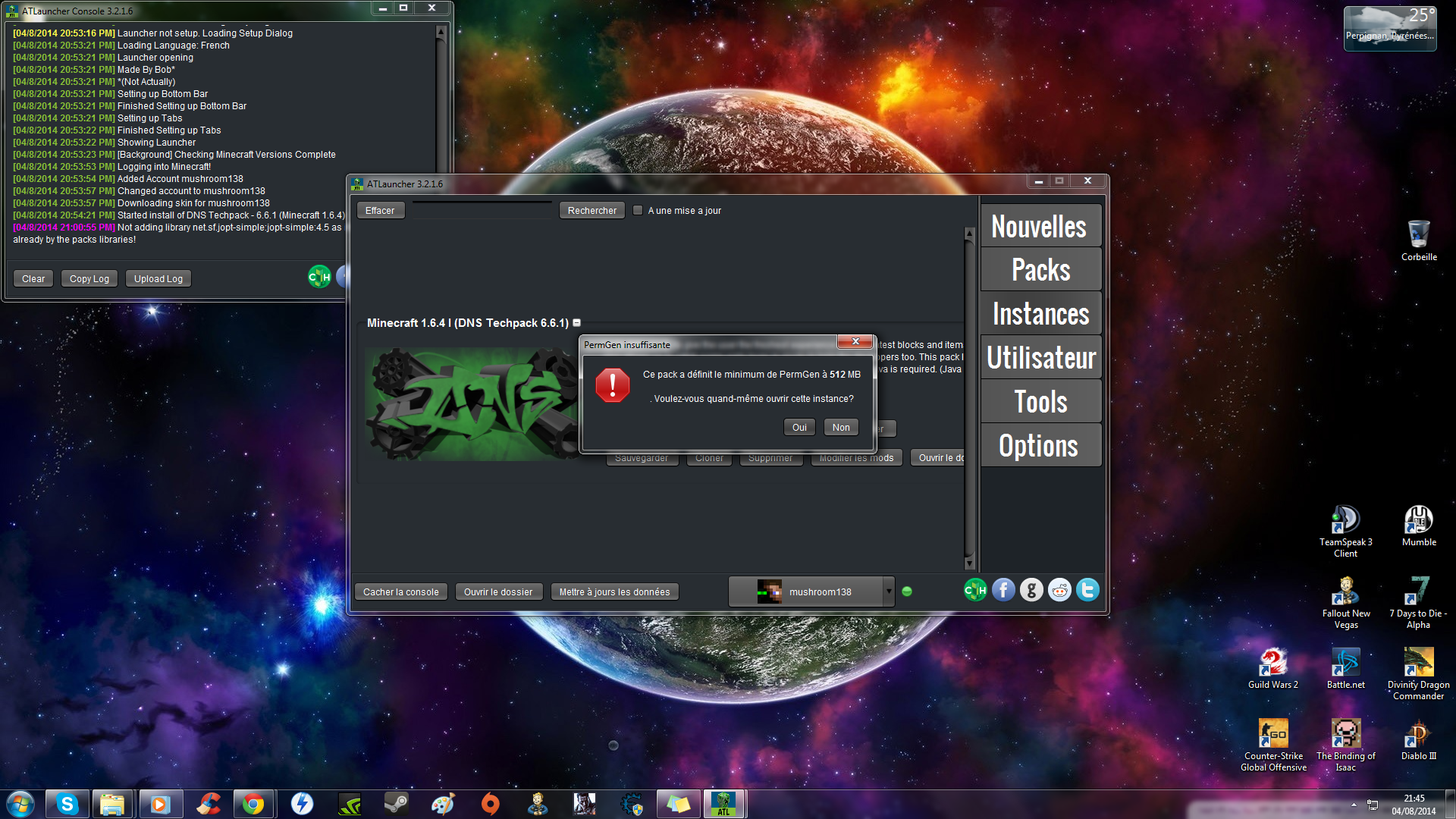Image resolution: width=1456 pixels, height=819 pixels.
Task: Open the Twitter bird icon
Action: [1087, 590]
